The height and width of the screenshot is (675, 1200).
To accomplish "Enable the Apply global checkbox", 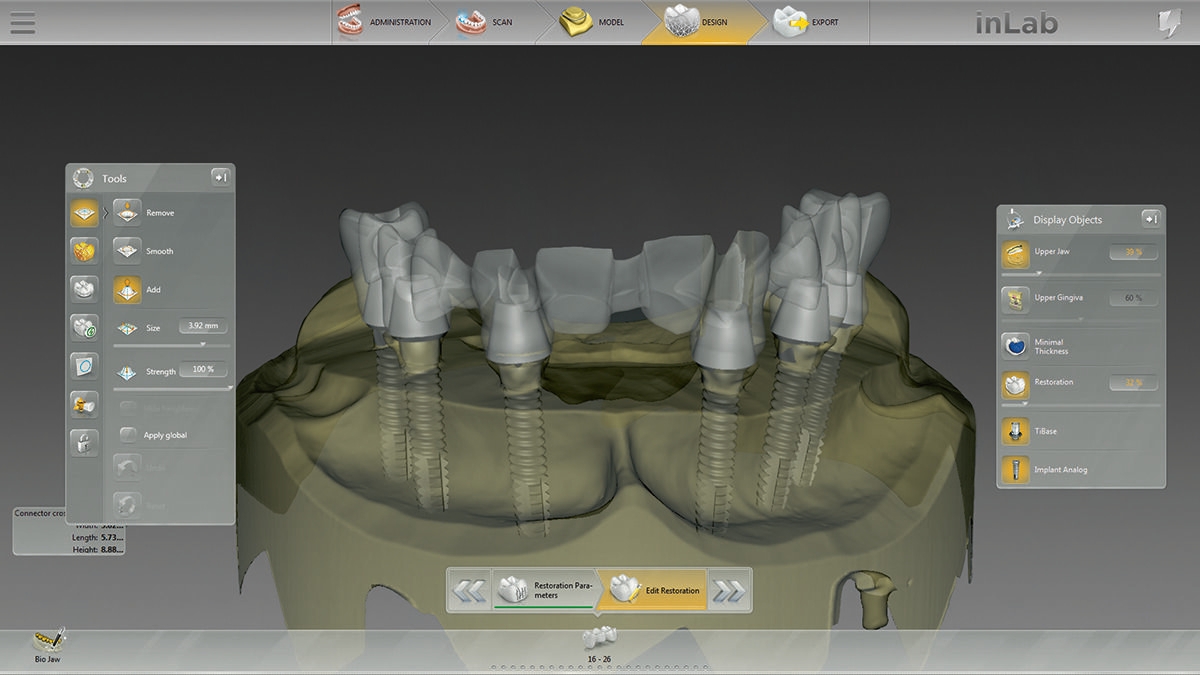I will click(128, 435).
